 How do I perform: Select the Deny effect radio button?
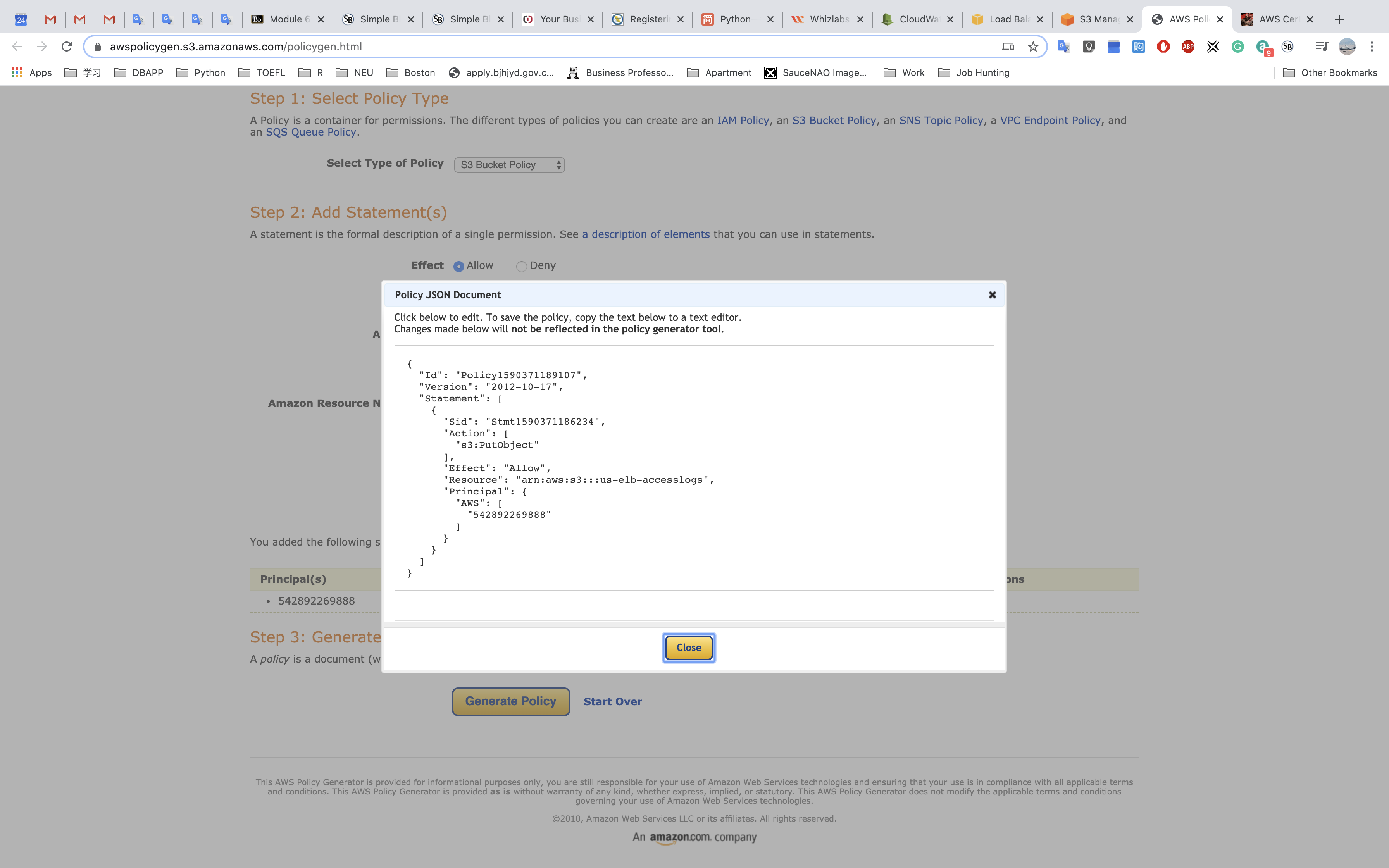pyautogui.click(x=521, y=266)
